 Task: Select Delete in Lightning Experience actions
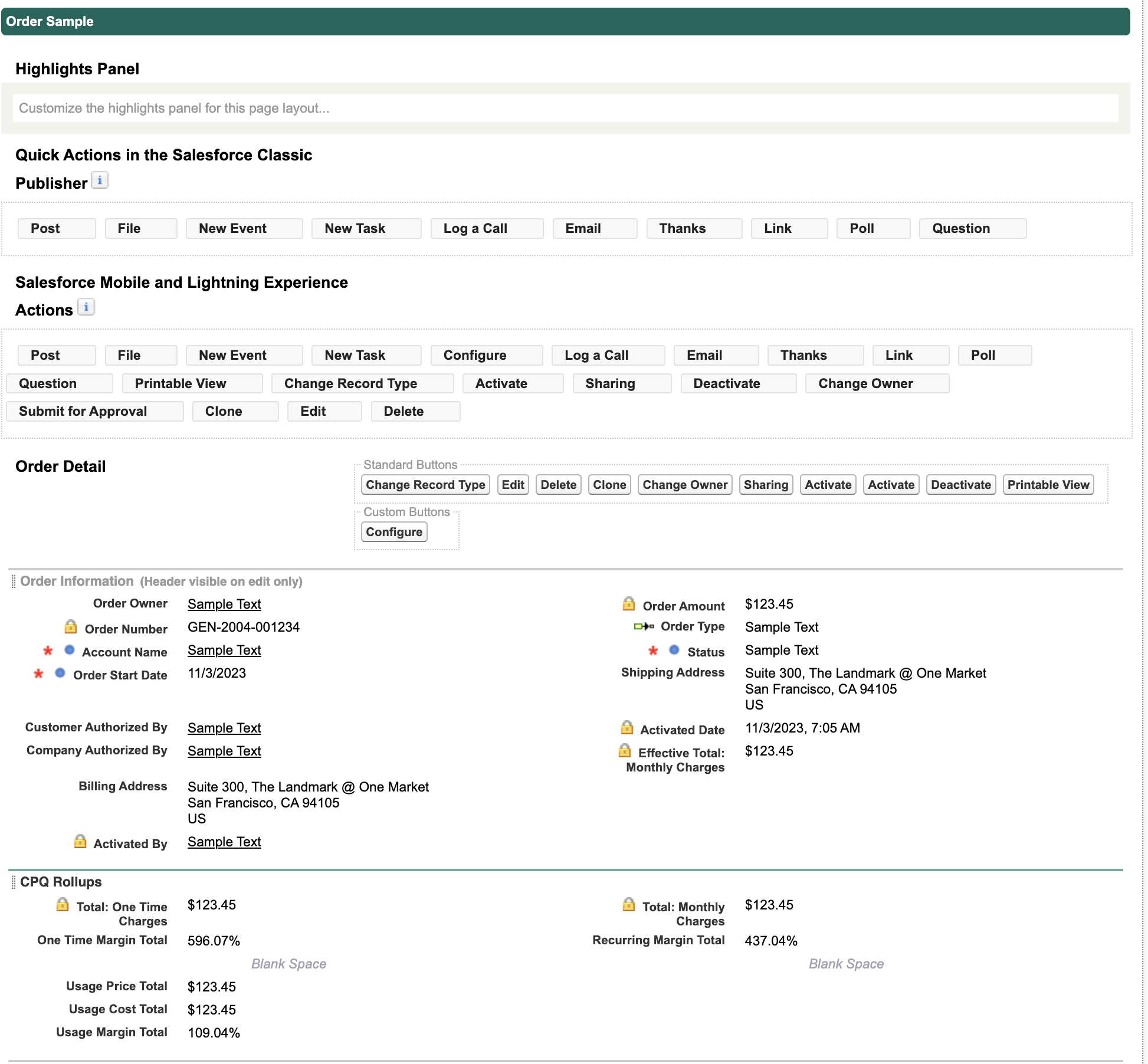[x=415, y=412]
